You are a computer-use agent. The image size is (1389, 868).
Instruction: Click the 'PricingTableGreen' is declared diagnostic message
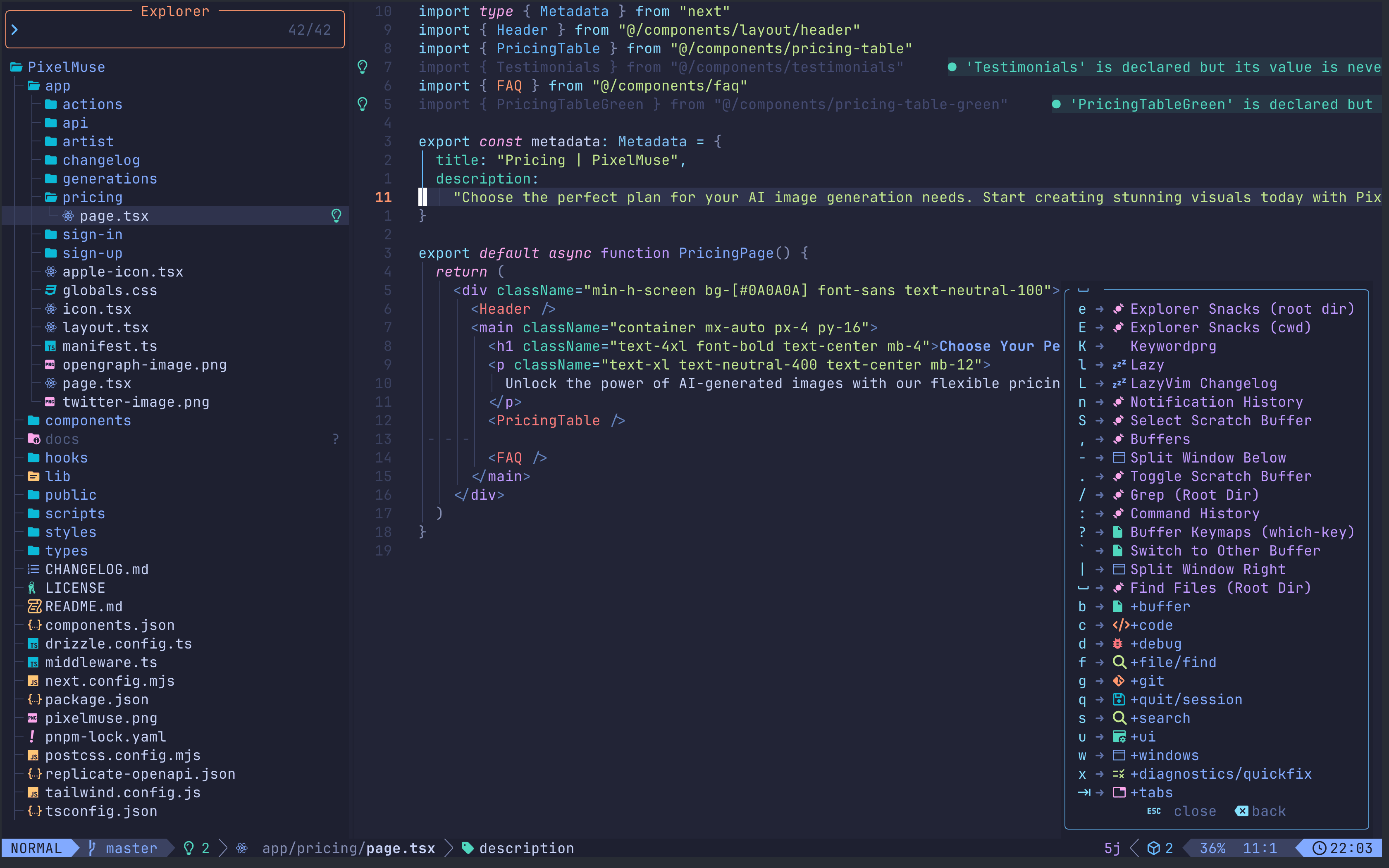click(x=1217, y=105)
